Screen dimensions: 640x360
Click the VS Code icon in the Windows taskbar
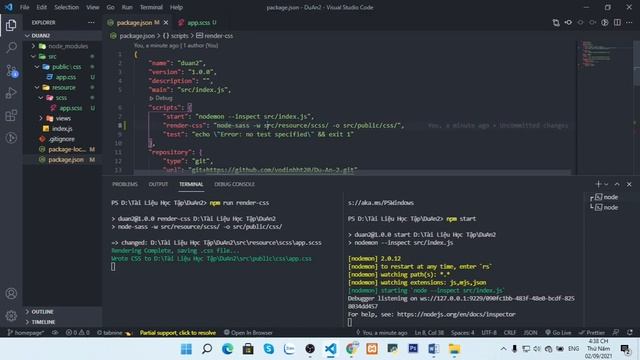331,349
